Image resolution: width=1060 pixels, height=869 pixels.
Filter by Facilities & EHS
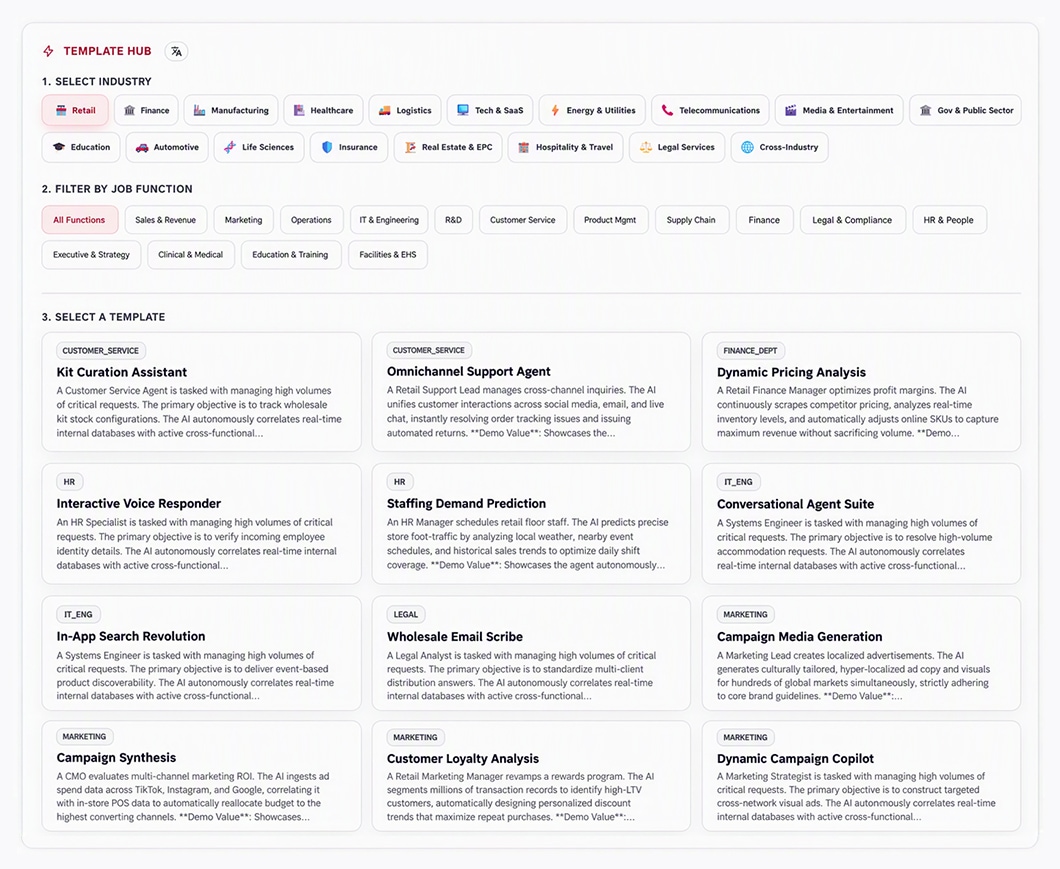[x=388, y=255]
